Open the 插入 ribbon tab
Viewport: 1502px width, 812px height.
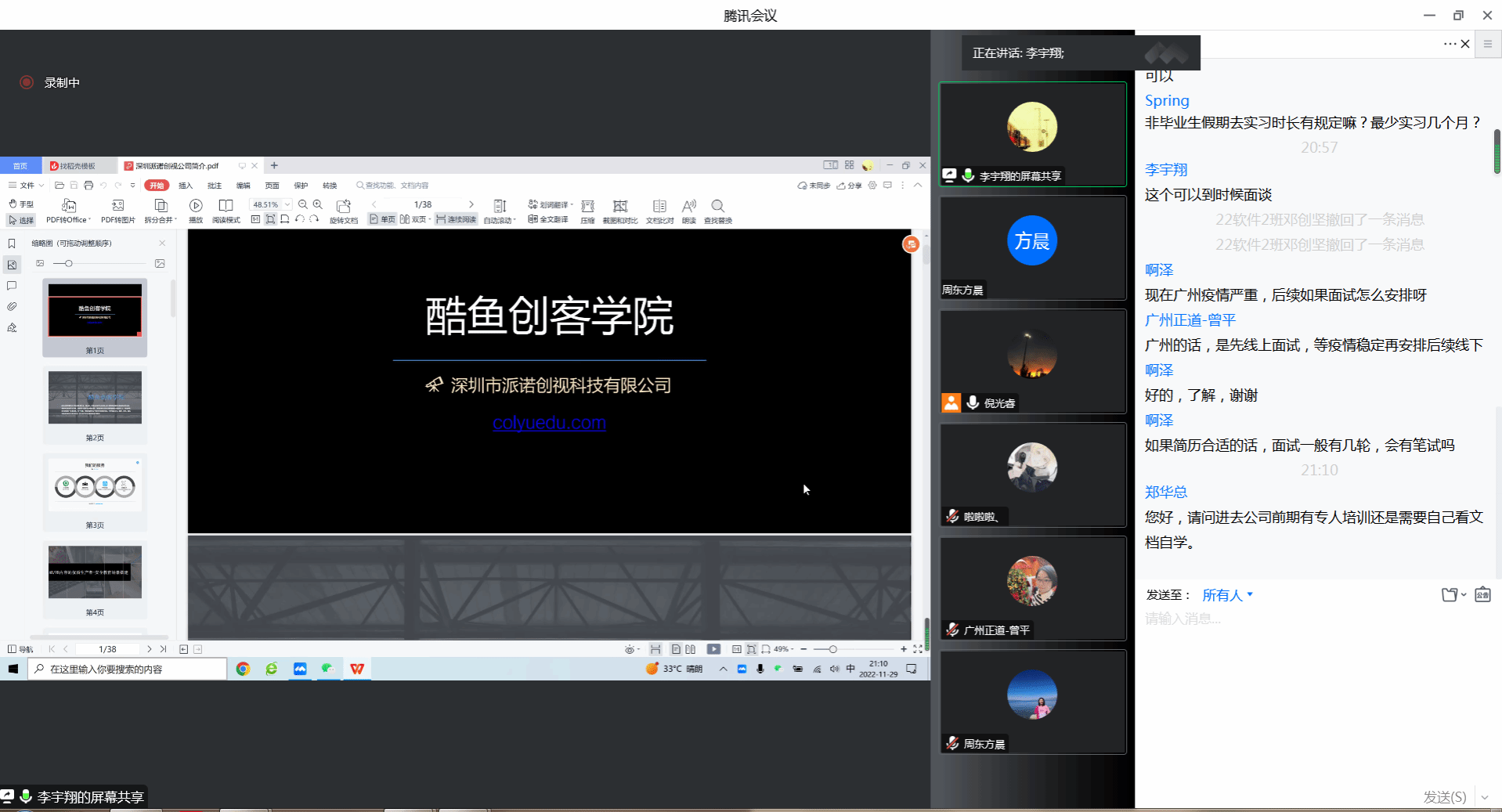186,186
